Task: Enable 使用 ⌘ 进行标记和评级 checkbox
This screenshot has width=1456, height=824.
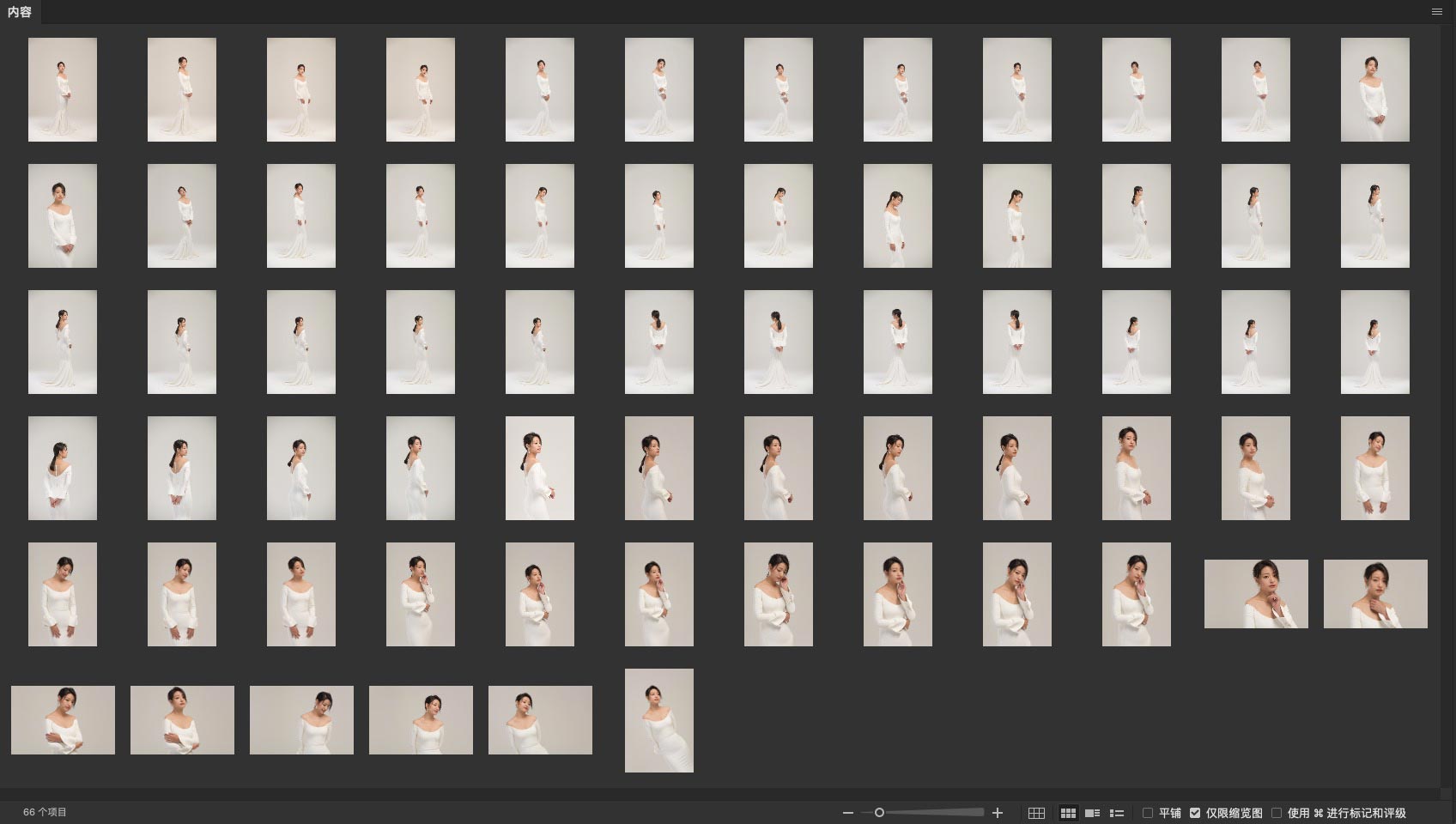Action: 1277,813
